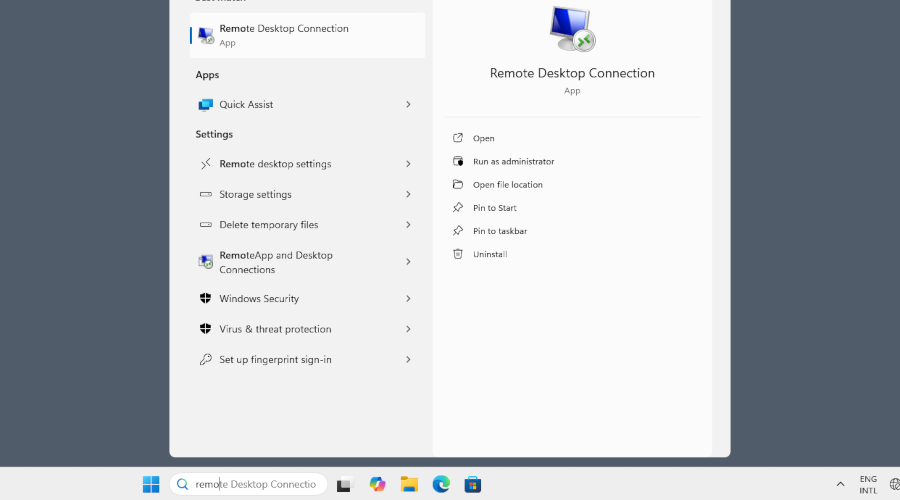Click the Delete temporary files icon

[205, 225]
